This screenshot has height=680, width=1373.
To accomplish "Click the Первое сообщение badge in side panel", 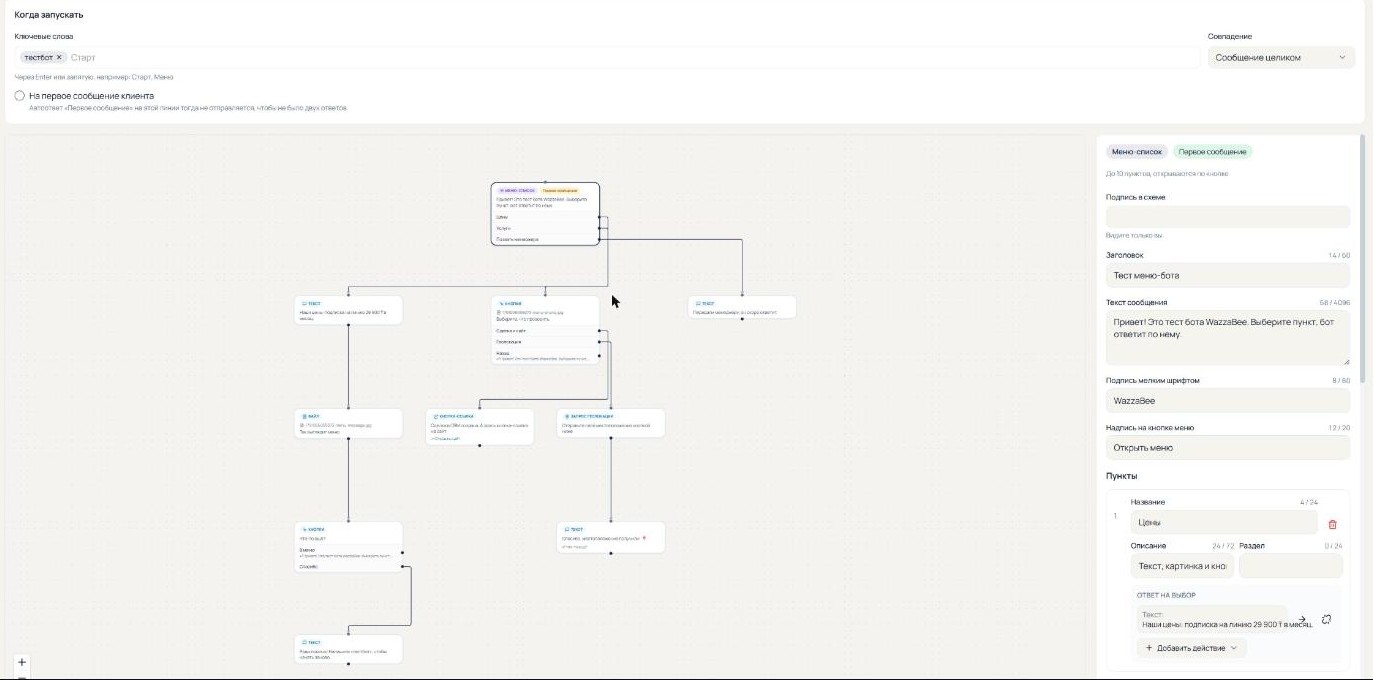I will (1212, 152).
